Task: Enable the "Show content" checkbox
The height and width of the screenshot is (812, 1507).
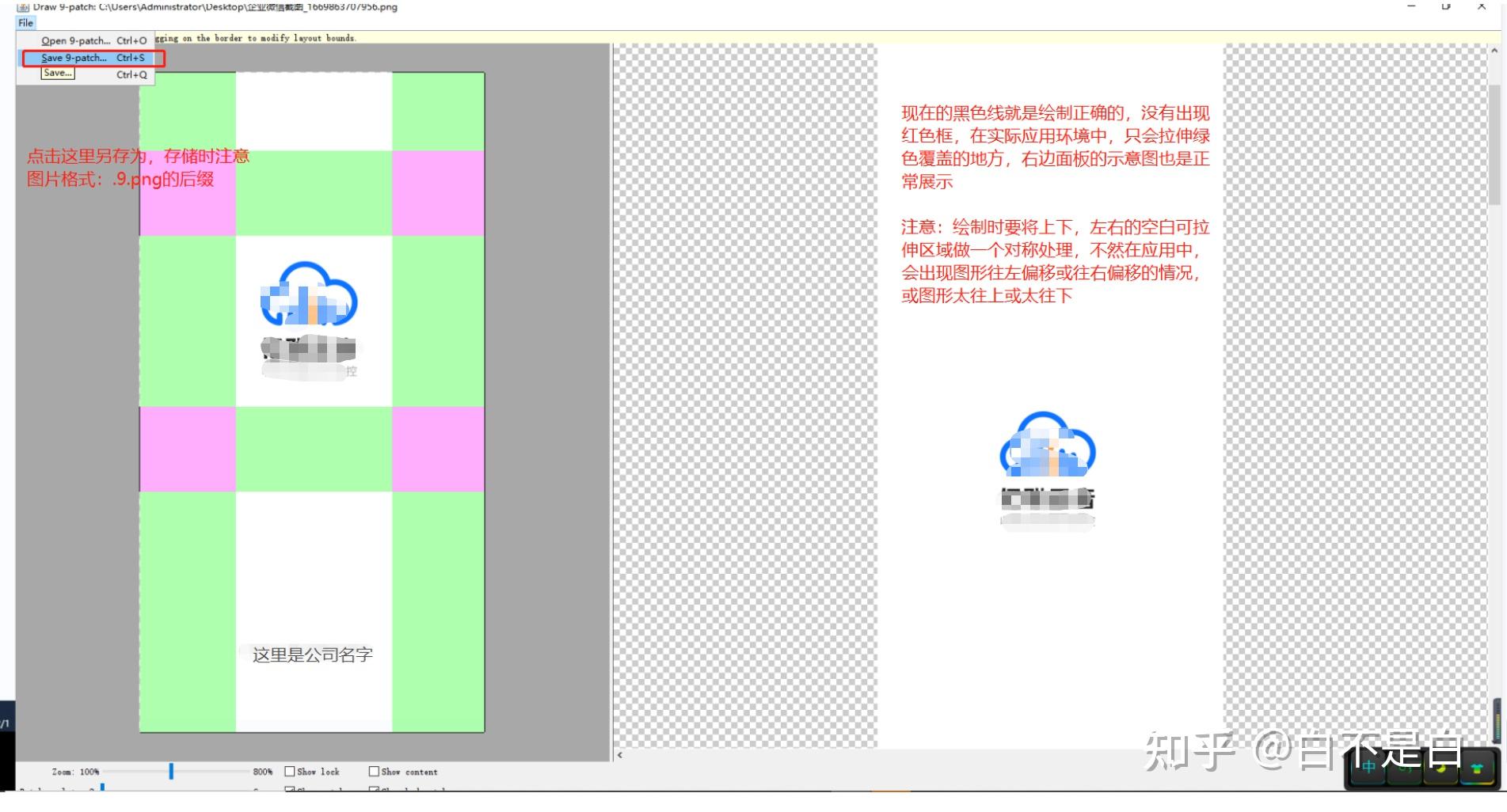Action: click(374, 772)
